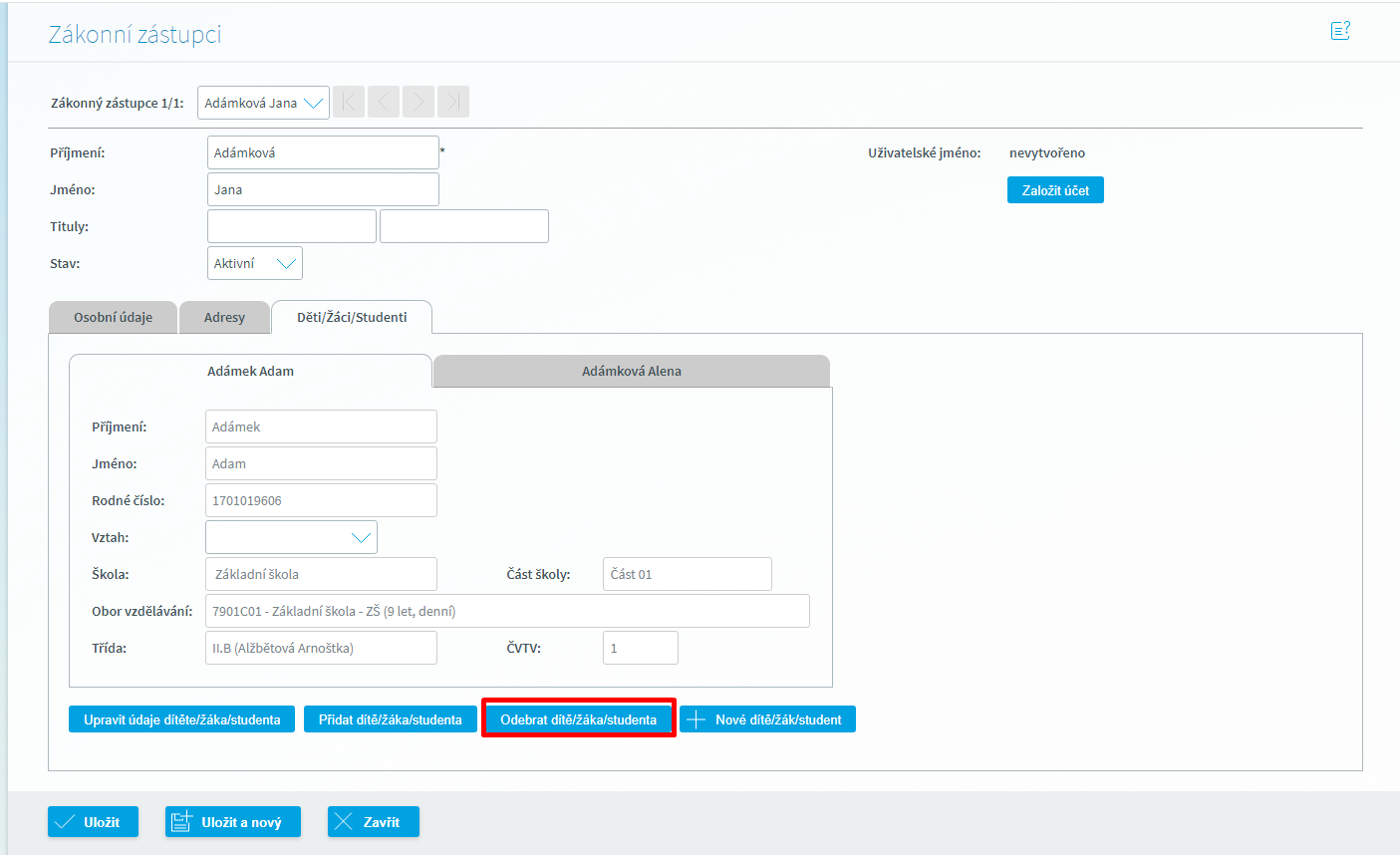Open the help icon in top-right corner
The image size is (1400, 855).
tap(1340, 31)
